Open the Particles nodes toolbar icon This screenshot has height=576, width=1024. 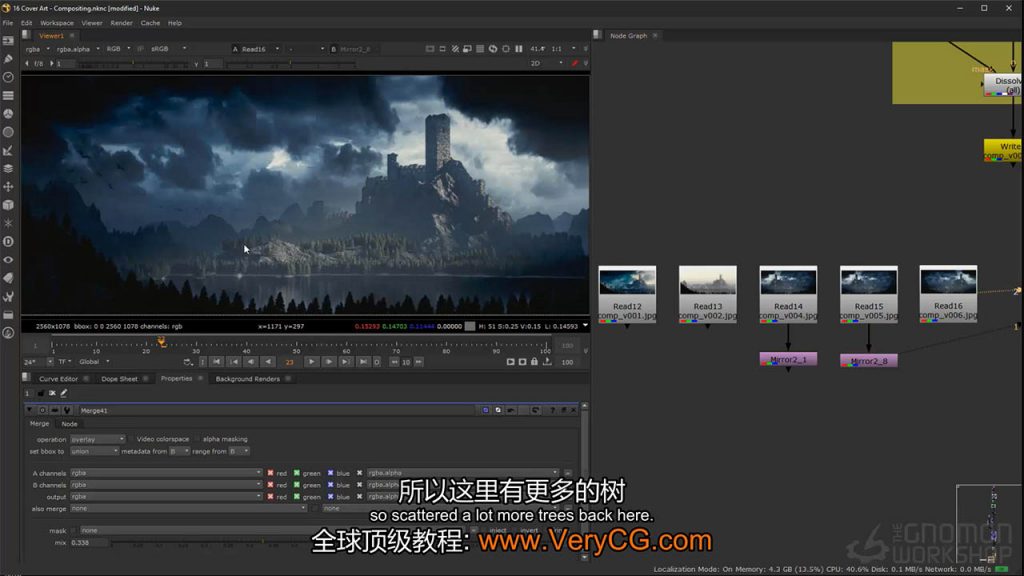click(8, 223)
